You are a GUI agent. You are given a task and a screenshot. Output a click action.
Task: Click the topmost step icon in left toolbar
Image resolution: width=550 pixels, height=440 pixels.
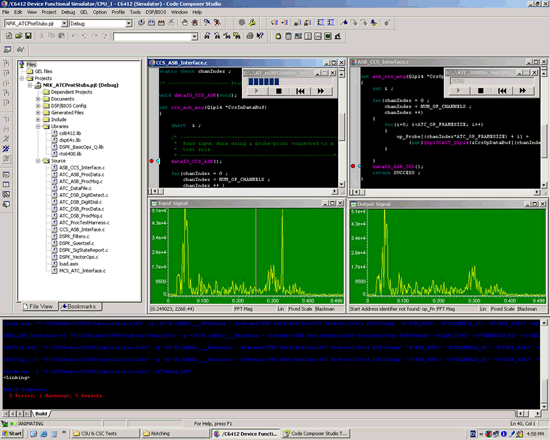pyautogui.click(x=6, y=64)
